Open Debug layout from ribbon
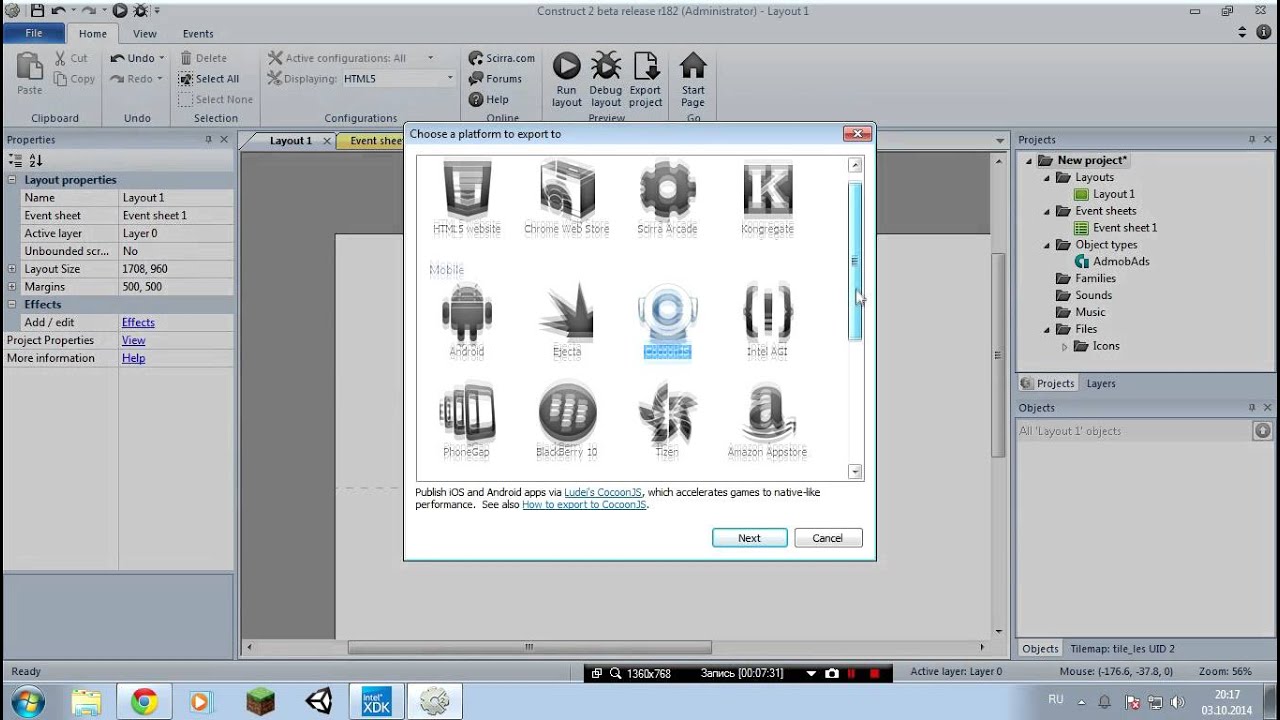Image resolution: width=1280 pixels, height=720 pixels. [606, 79]
